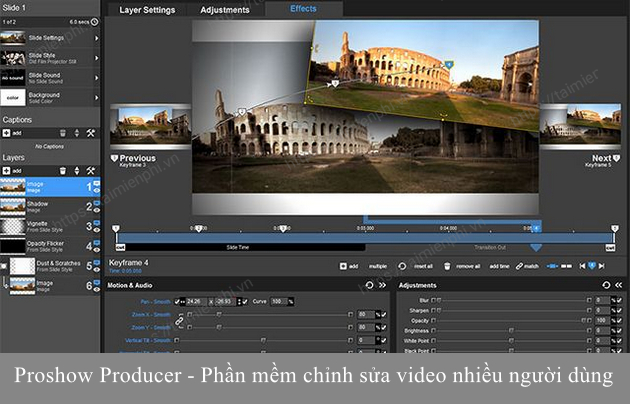The height and width of the screenshot is (404, 630).
Task: Click the add time button
Action: (499, 266)
